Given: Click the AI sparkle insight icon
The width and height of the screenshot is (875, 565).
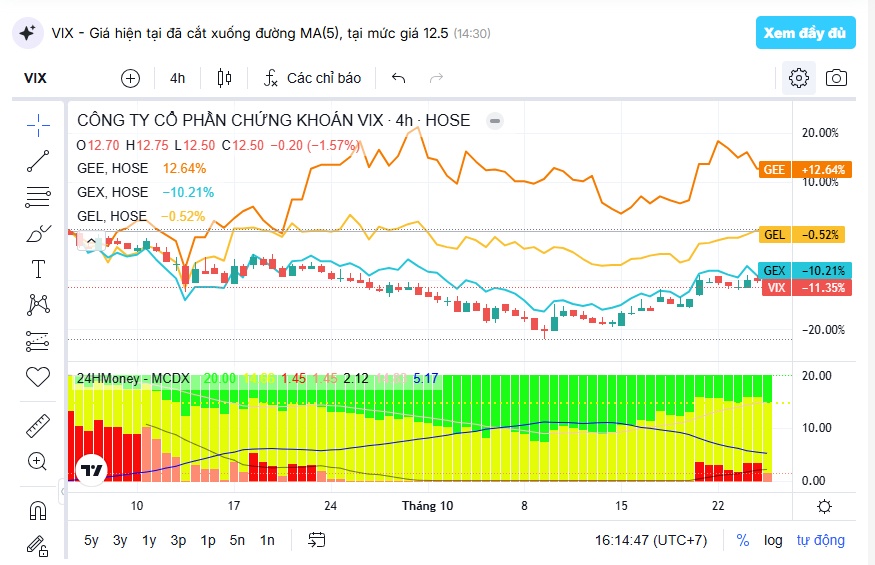Looking at the screenshot, I should (27, 33).
